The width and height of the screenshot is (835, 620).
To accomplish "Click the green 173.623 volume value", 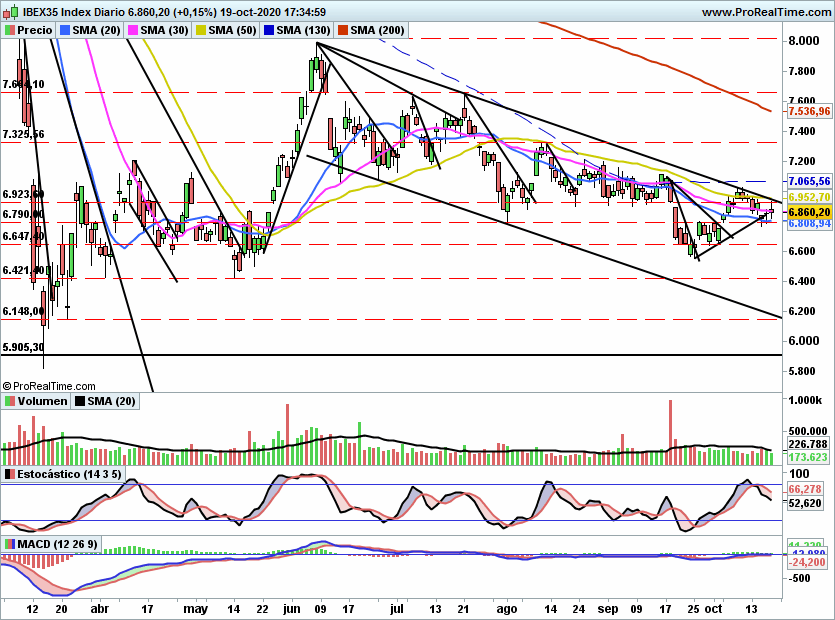I will tap(808, 457).
